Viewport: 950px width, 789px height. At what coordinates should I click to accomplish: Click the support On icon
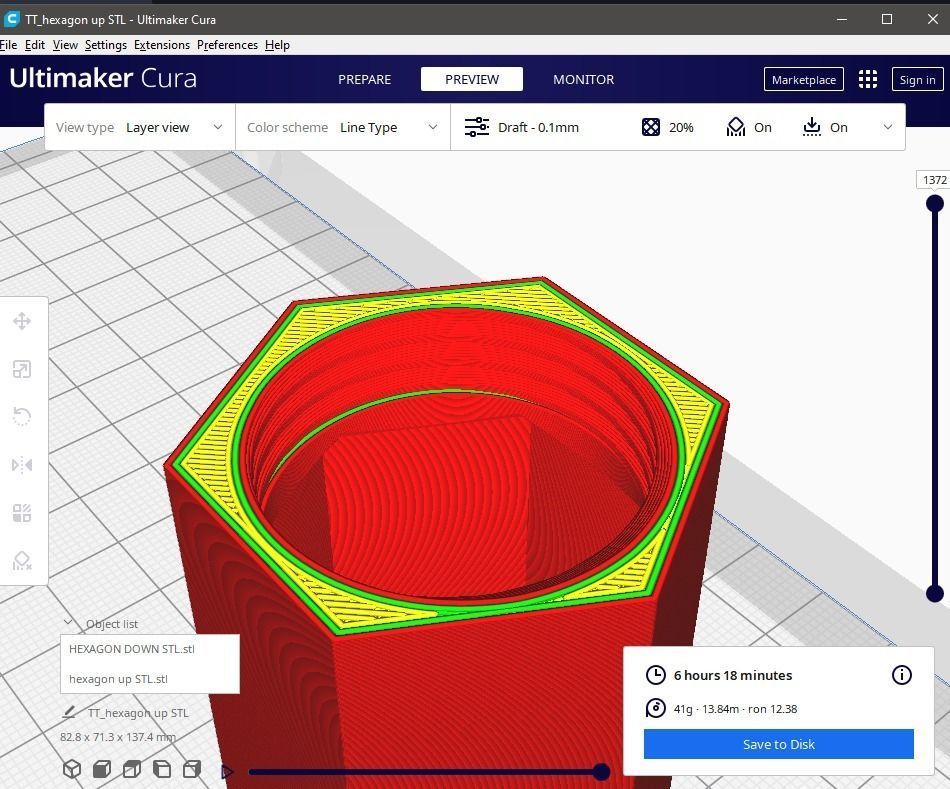pos(736,127)
